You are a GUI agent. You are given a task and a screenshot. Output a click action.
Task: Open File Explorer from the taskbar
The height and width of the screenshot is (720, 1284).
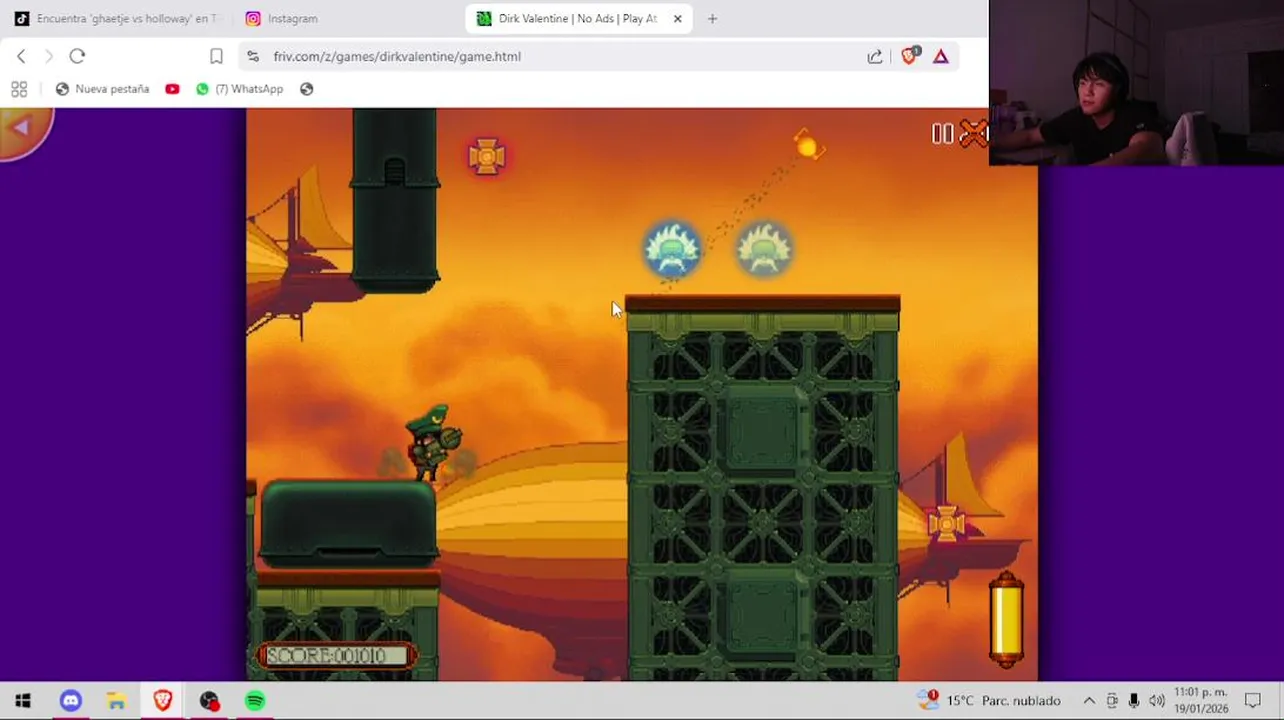116,701
